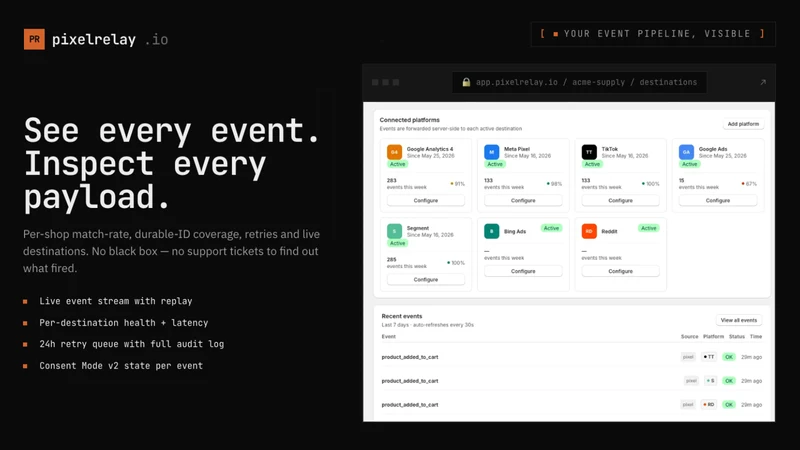800x450 pixels.
Task: Click the 283 events count for Google Analytics 4
Action: pyautogui.click(x=391, y=181)
